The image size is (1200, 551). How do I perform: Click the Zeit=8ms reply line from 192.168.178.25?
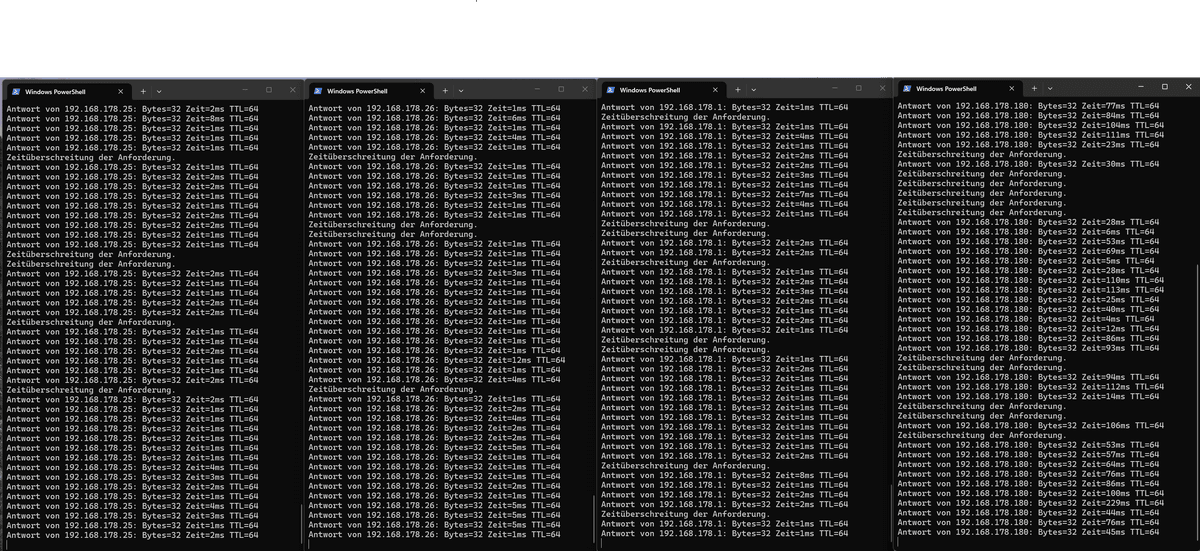(132, 119)
